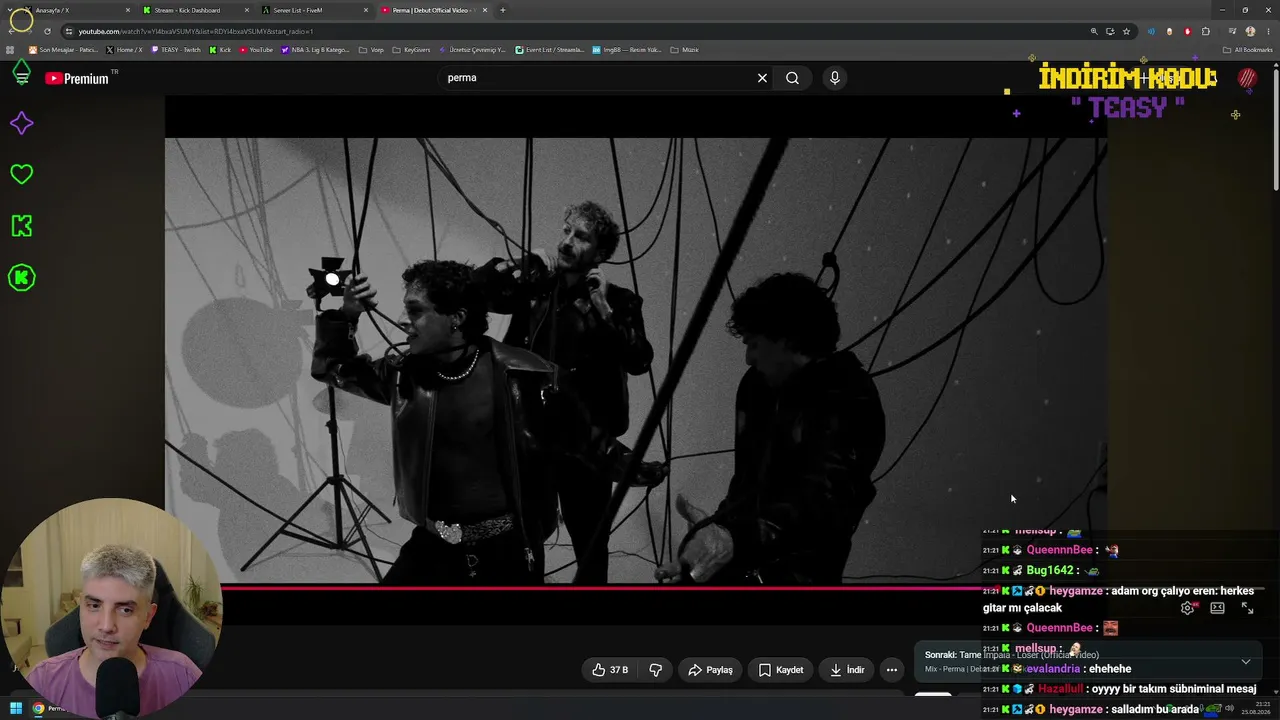Bookmark this page with the star
The height and width of the screenshot is (720, 1280).
[x=1126, y=31]
